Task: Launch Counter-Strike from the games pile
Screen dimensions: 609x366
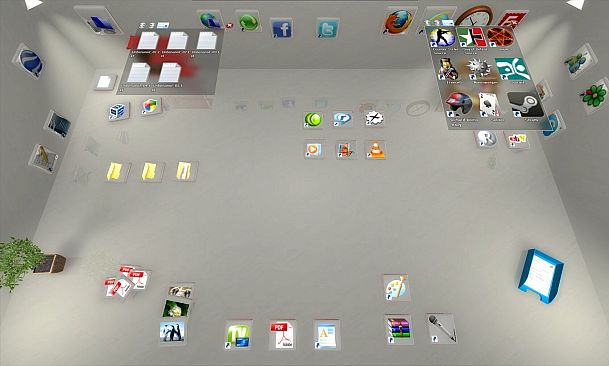Action: (x=442, y=39)
